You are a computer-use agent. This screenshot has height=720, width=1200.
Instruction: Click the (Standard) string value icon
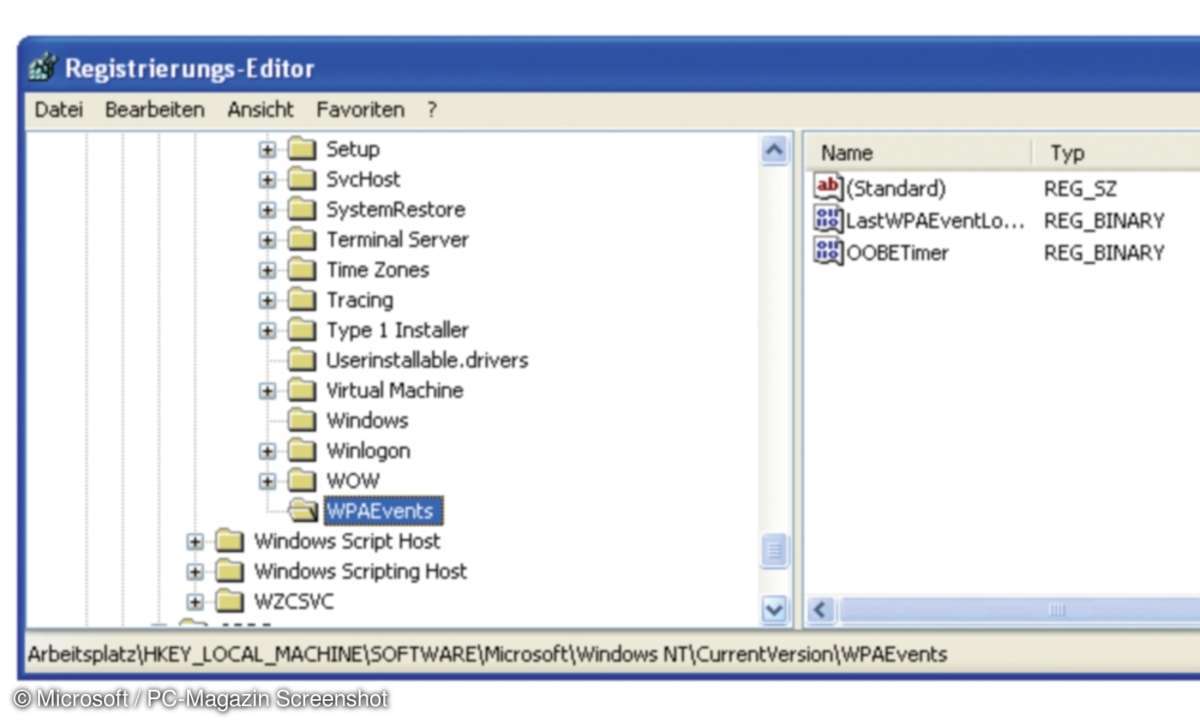point(829,188)
